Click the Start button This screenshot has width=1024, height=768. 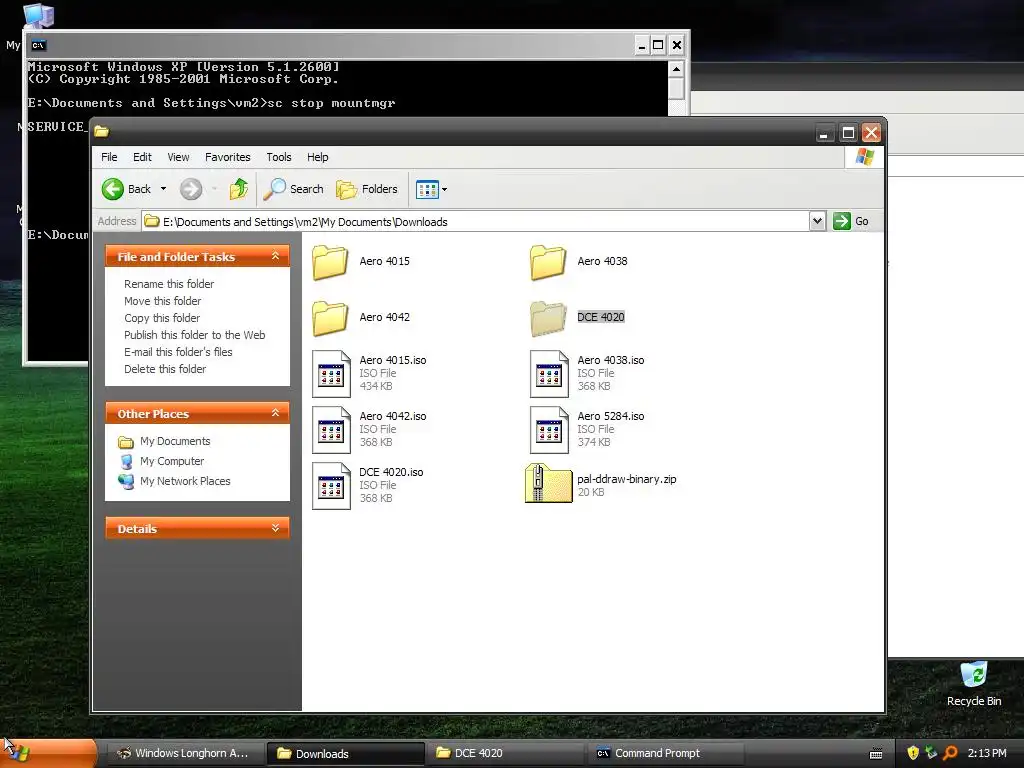49,753
